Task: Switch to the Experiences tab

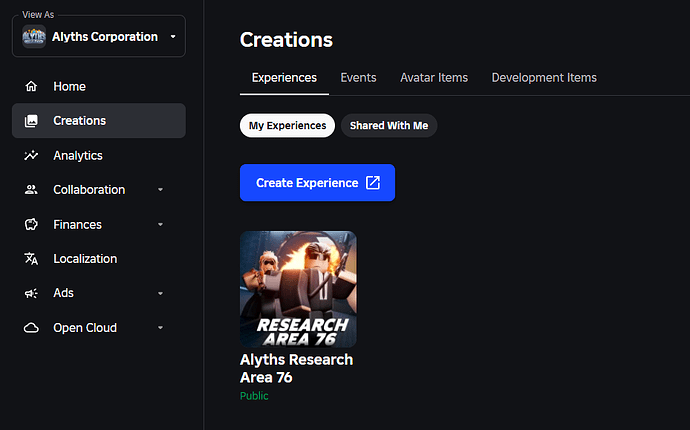Action: pos(284,78)
